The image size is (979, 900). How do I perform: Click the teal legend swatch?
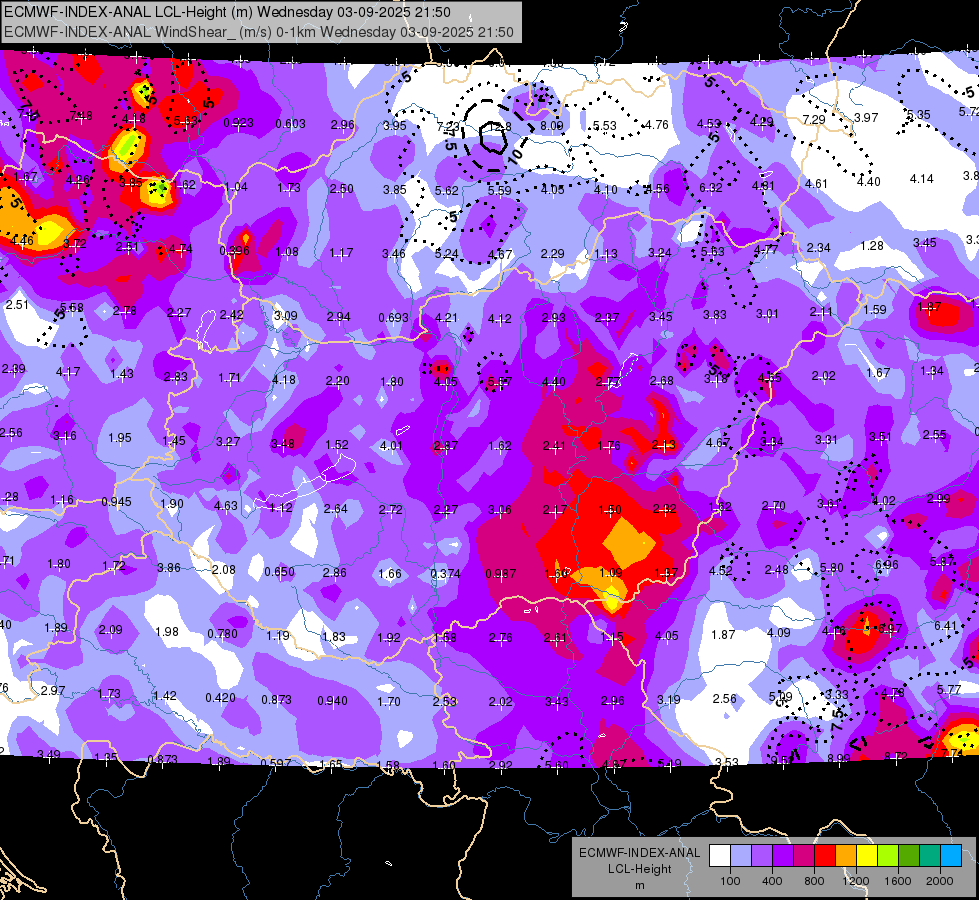[930, 856]
